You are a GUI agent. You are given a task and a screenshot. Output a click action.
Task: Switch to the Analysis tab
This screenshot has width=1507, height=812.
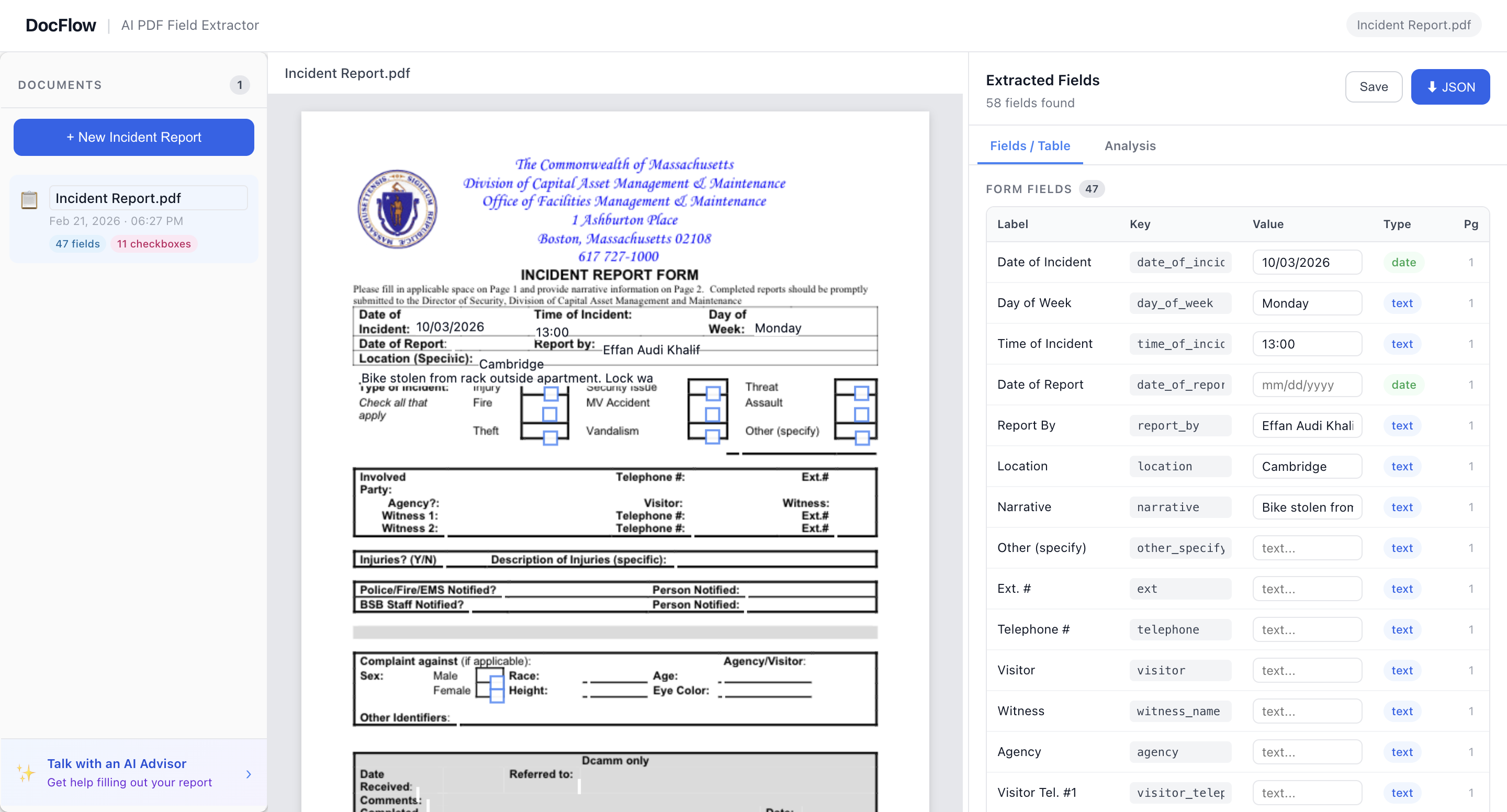tap(1130, 145)
